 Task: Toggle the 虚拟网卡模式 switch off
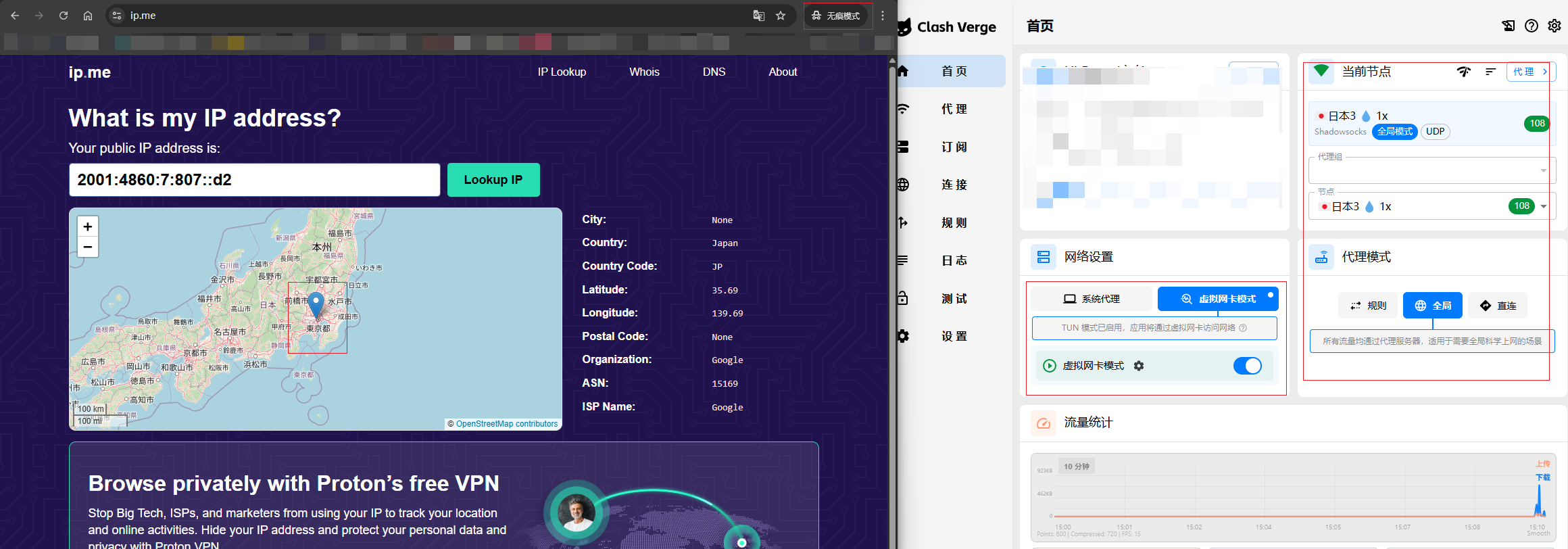click(1247, 366)
